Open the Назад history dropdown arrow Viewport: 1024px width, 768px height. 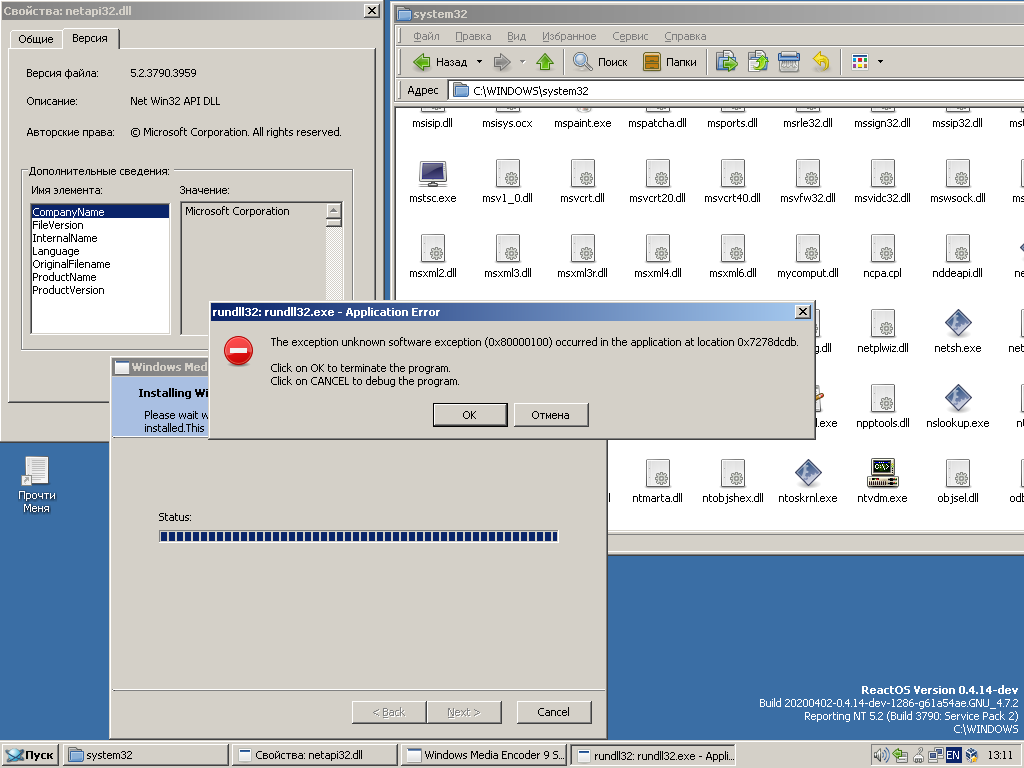[x=479, y=62]
